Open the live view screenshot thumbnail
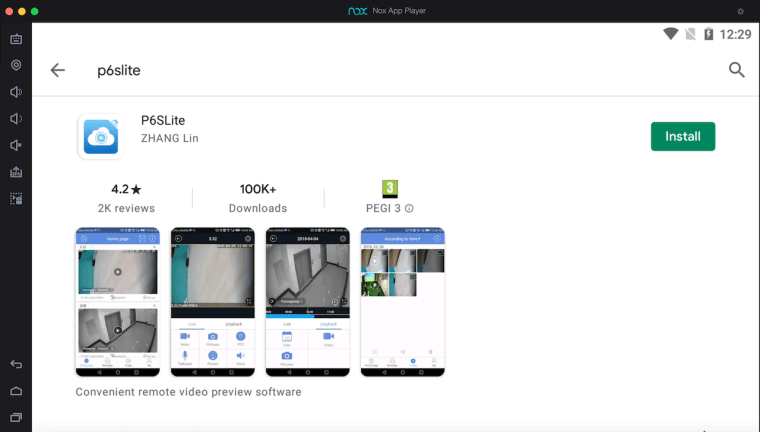 coord(212,302)
